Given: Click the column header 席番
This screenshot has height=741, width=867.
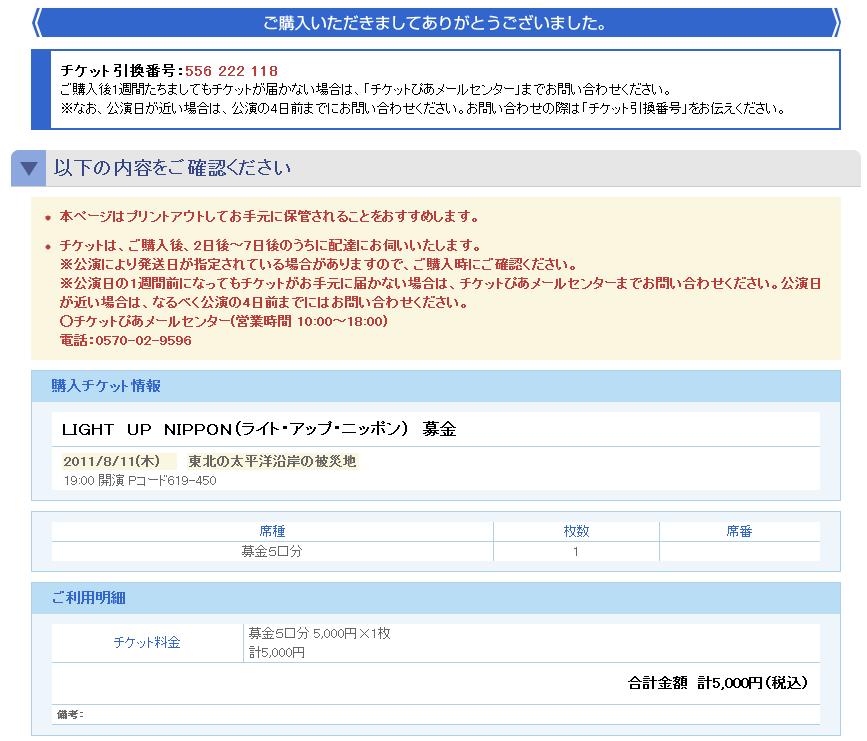Looking at the screenshot, I should click(739, 531).
